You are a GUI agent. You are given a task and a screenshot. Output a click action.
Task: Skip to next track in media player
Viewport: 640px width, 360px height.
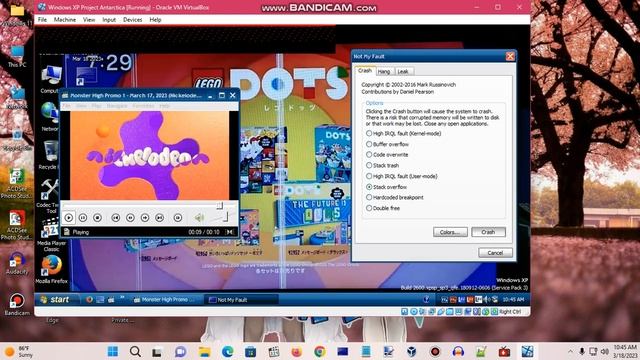pyautogui.click(x=160, y=218)
